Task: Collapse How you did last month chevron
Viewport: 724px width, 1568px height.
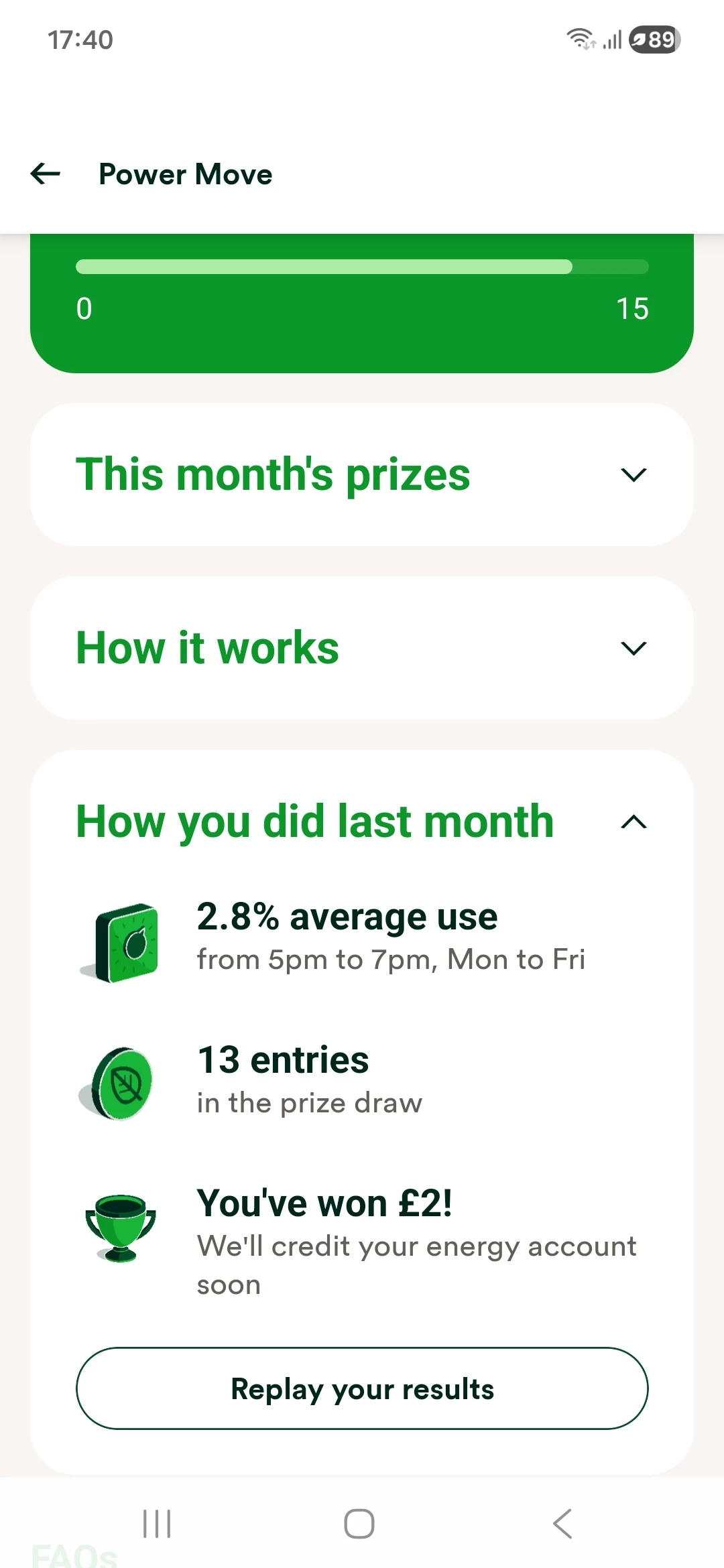Action: 633,822
